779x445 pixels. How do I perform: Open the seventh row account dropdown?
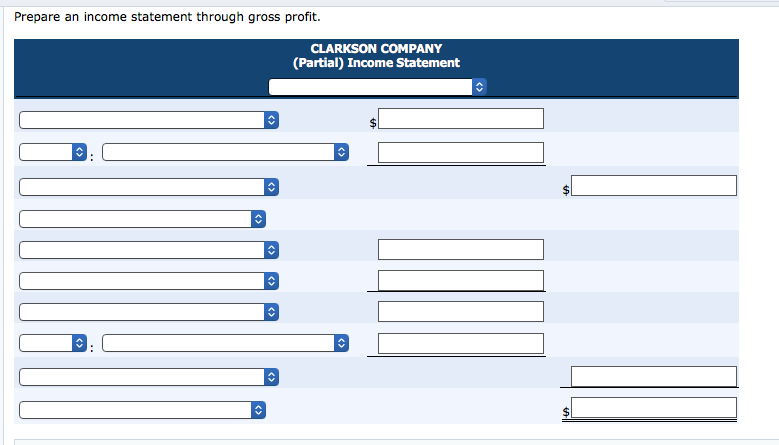149,312
